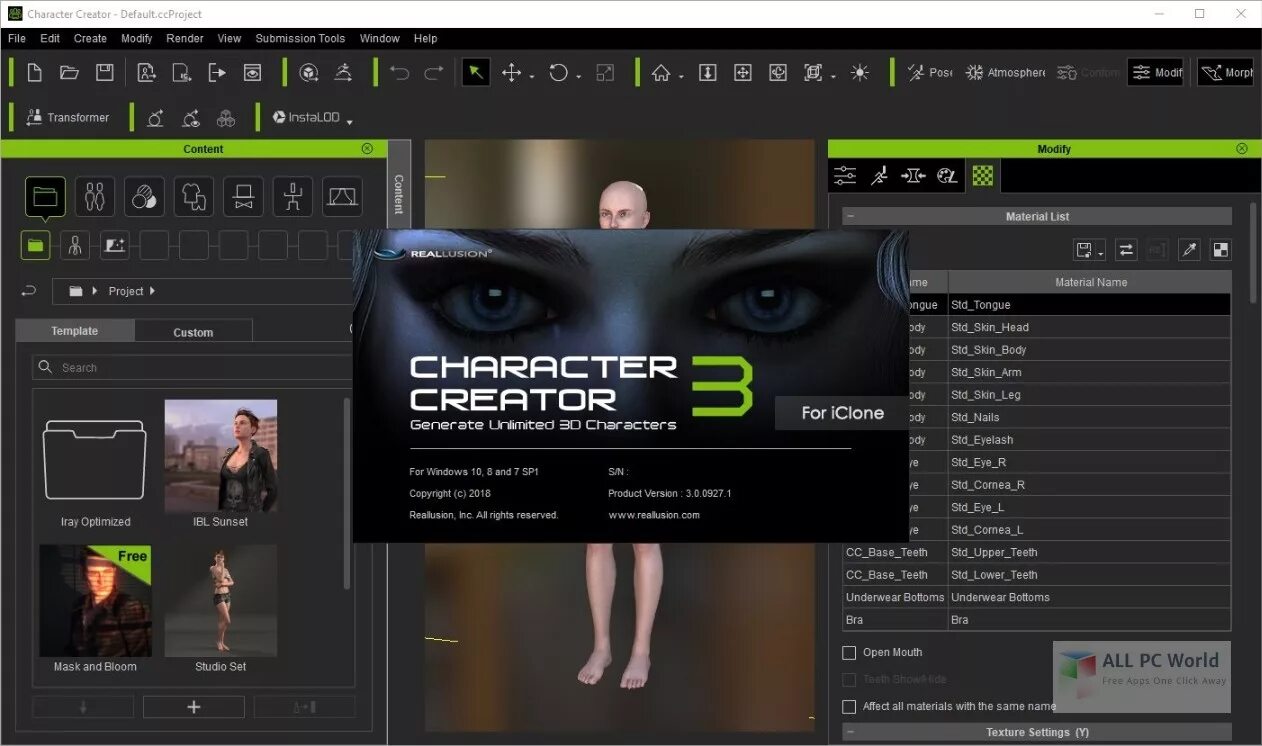Go back with the return arrow icon
1262x746 pixels.
point(29,291)
